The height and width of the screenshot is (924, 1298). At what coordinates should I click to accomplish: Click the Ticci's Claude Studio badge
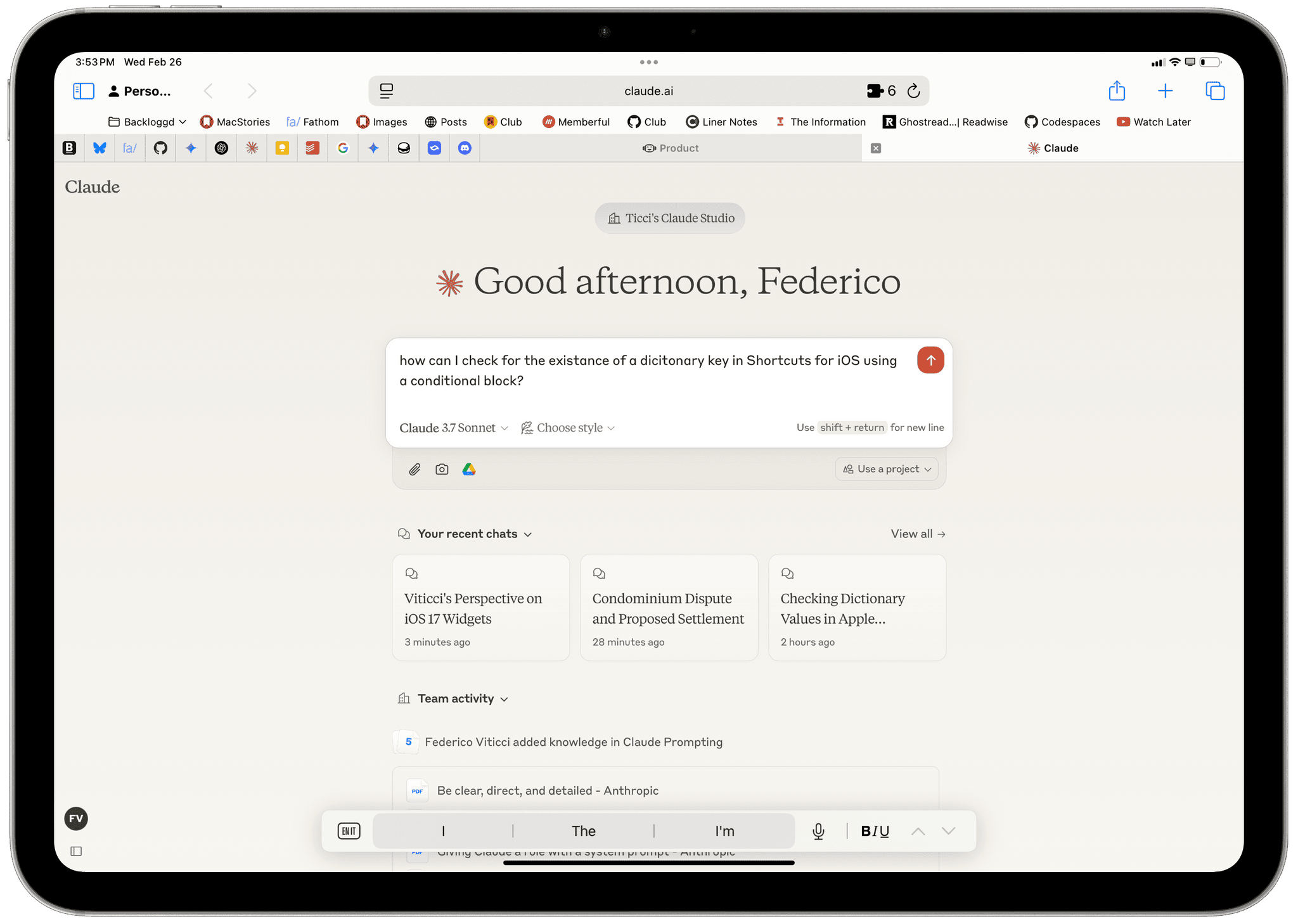pos(670,219)
